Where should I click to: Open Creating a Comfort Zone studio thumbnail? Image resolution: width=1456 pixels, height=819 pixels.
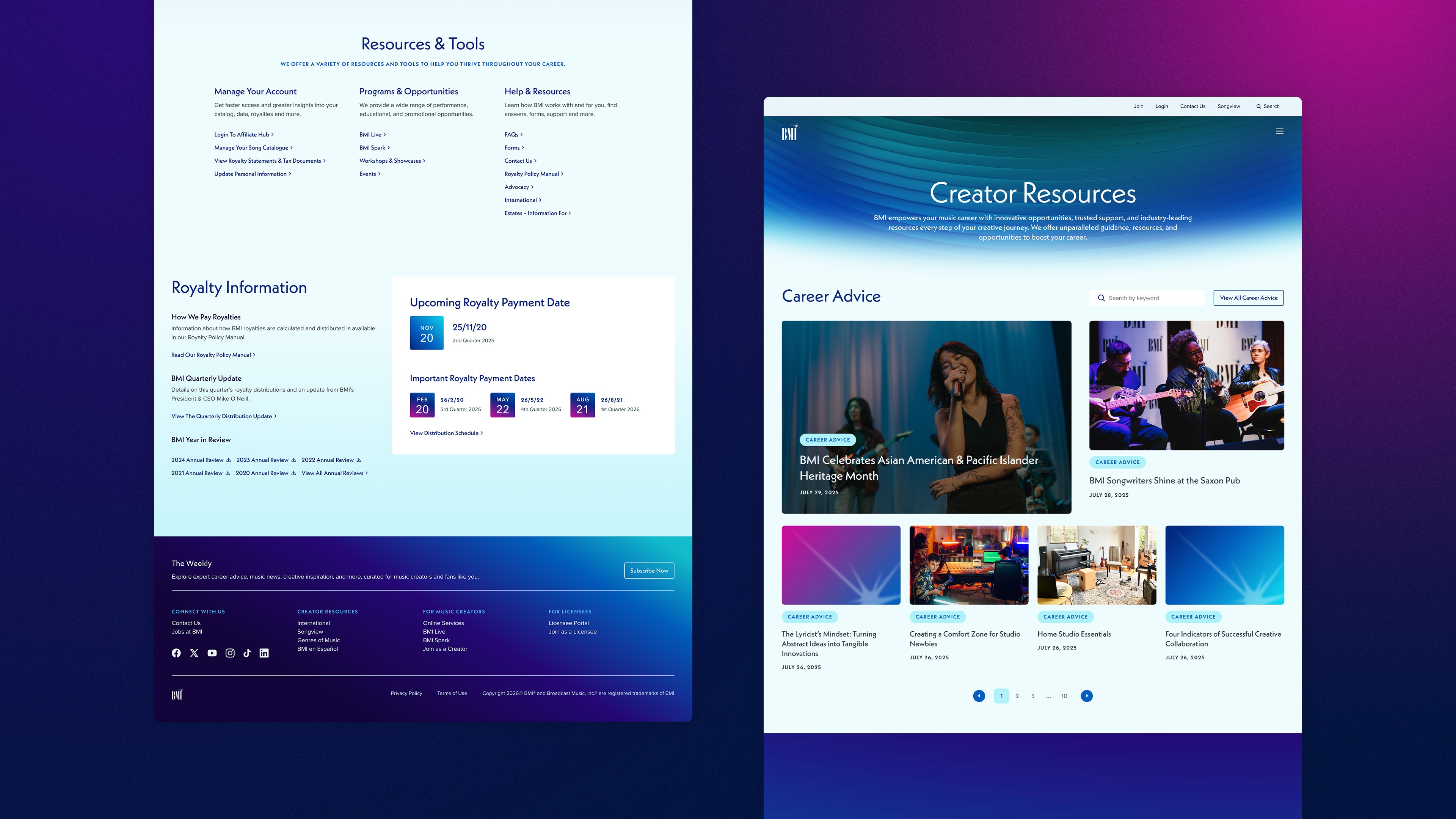969,565
